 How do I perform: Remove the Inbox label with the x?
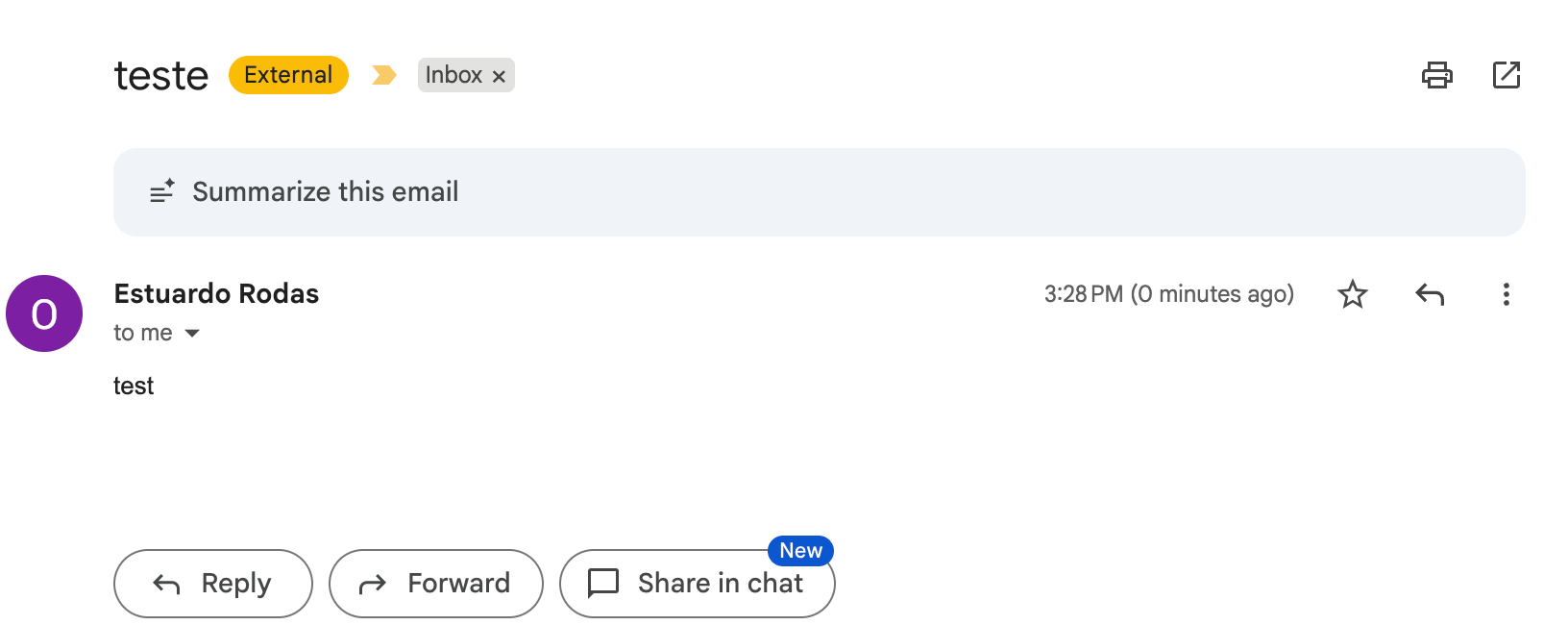[x=499, y=76]
